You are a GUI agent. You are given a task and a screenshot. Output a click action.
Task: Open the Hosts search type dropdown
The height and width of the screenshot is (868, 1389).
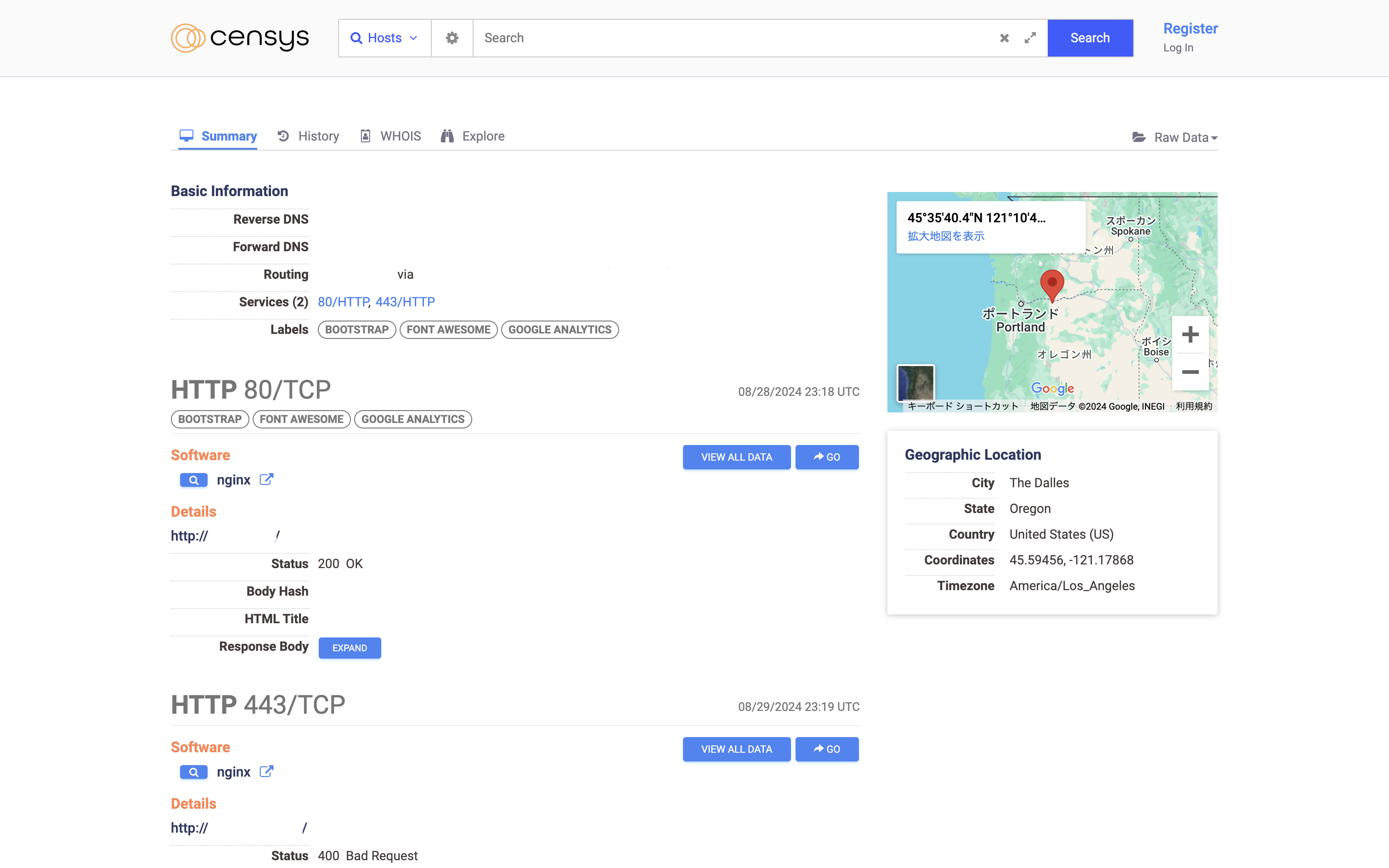(x=384, y=38)
